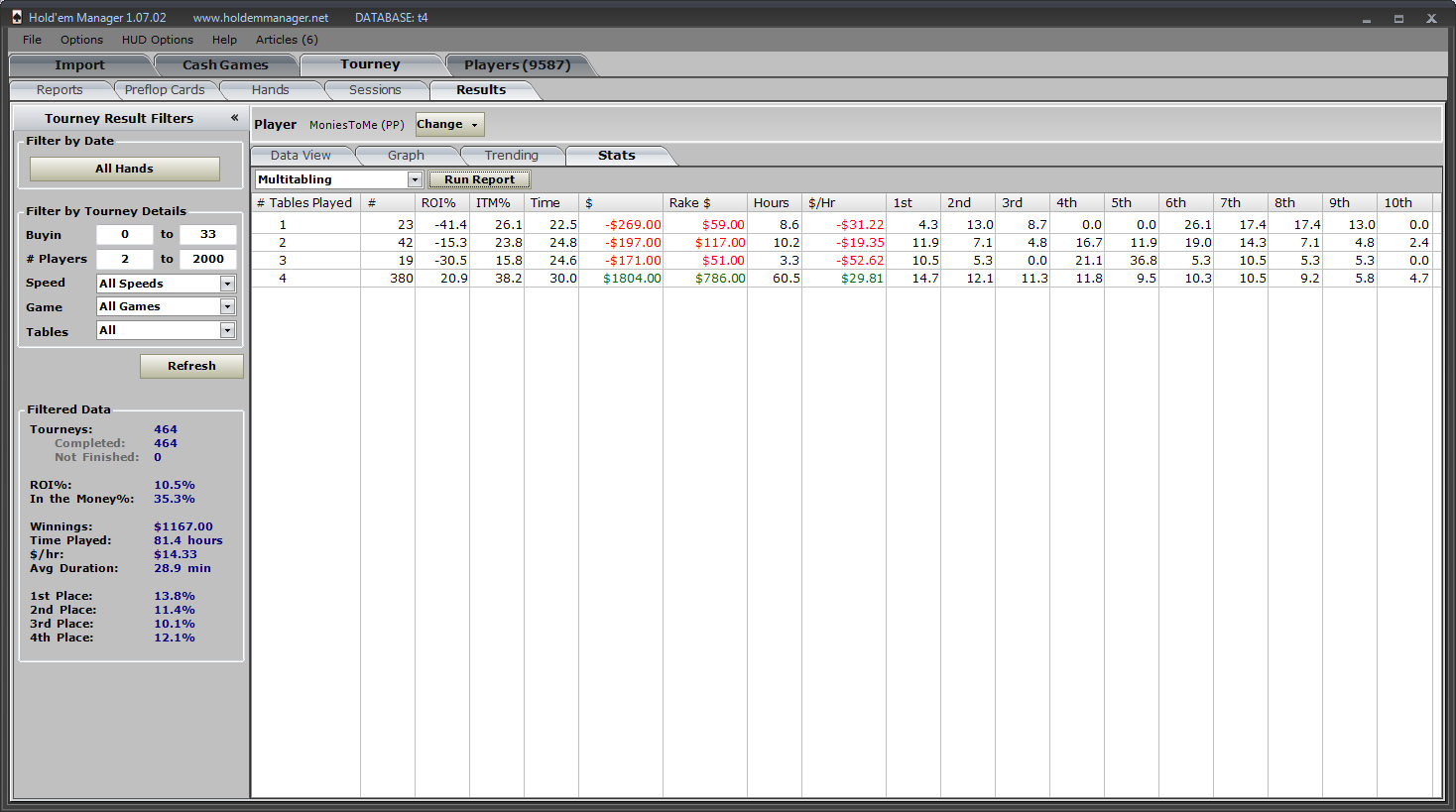
Task: Click the minimum Buyin input field
Action: [125, 235]
